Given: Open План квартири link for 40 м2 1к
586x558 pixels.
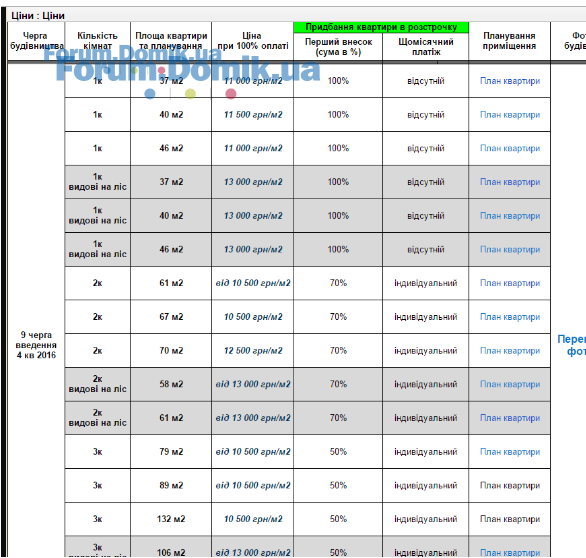Looking at the screenshot, I should (510, 115).
